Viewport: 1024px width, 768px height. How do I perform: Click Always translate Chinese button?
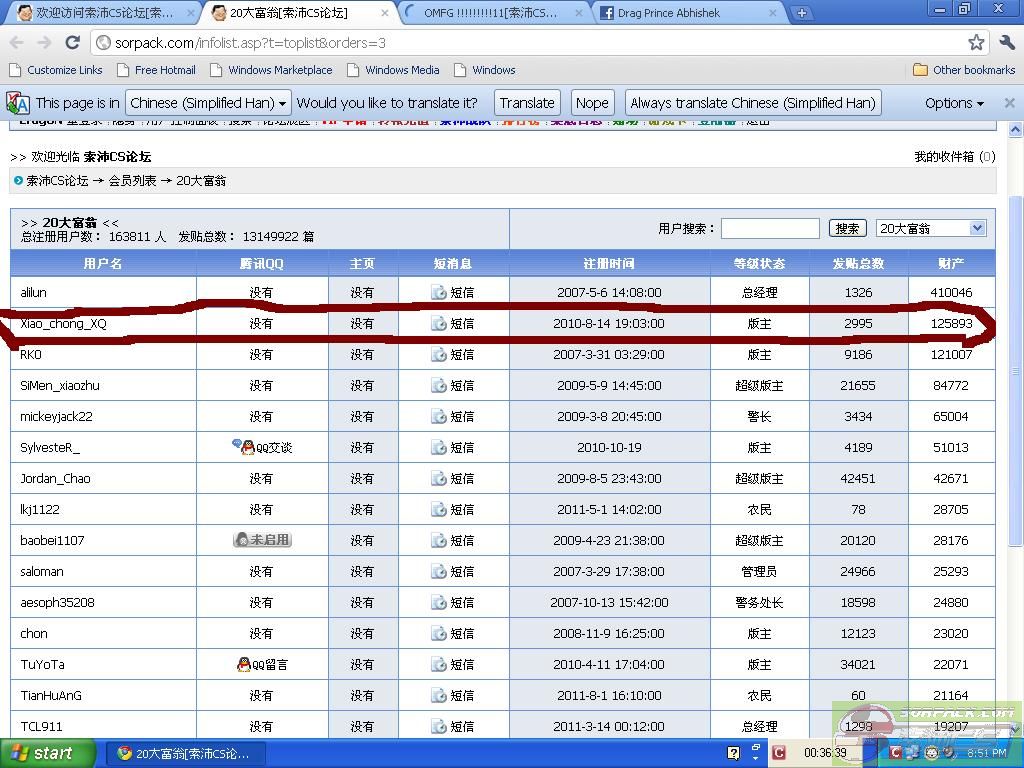[x=753, y=103]
